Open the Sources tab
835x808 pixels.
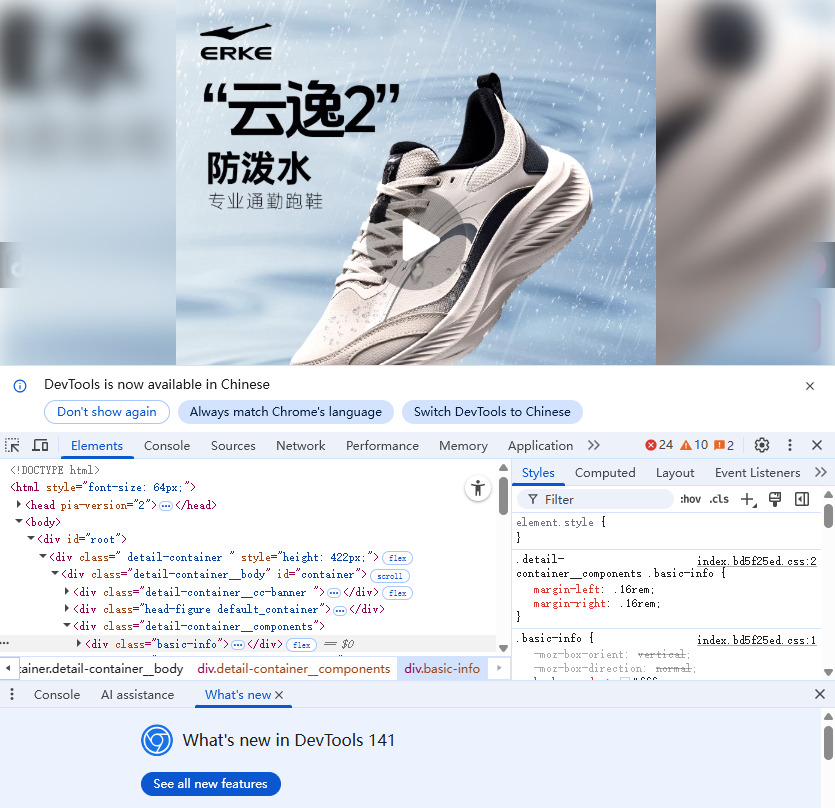233,446
